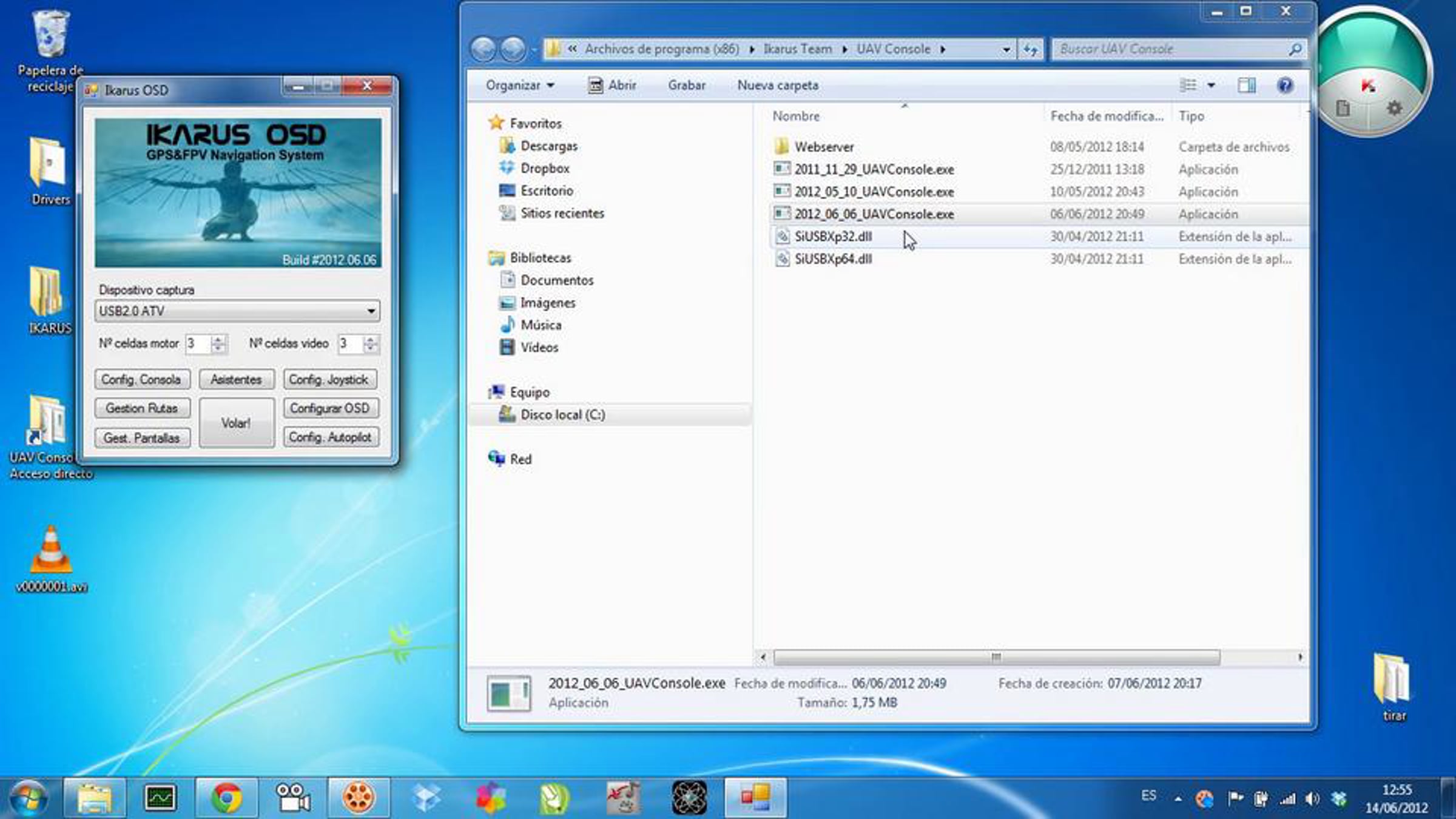Click the Explorer forward navigation button

click(513, 49)
